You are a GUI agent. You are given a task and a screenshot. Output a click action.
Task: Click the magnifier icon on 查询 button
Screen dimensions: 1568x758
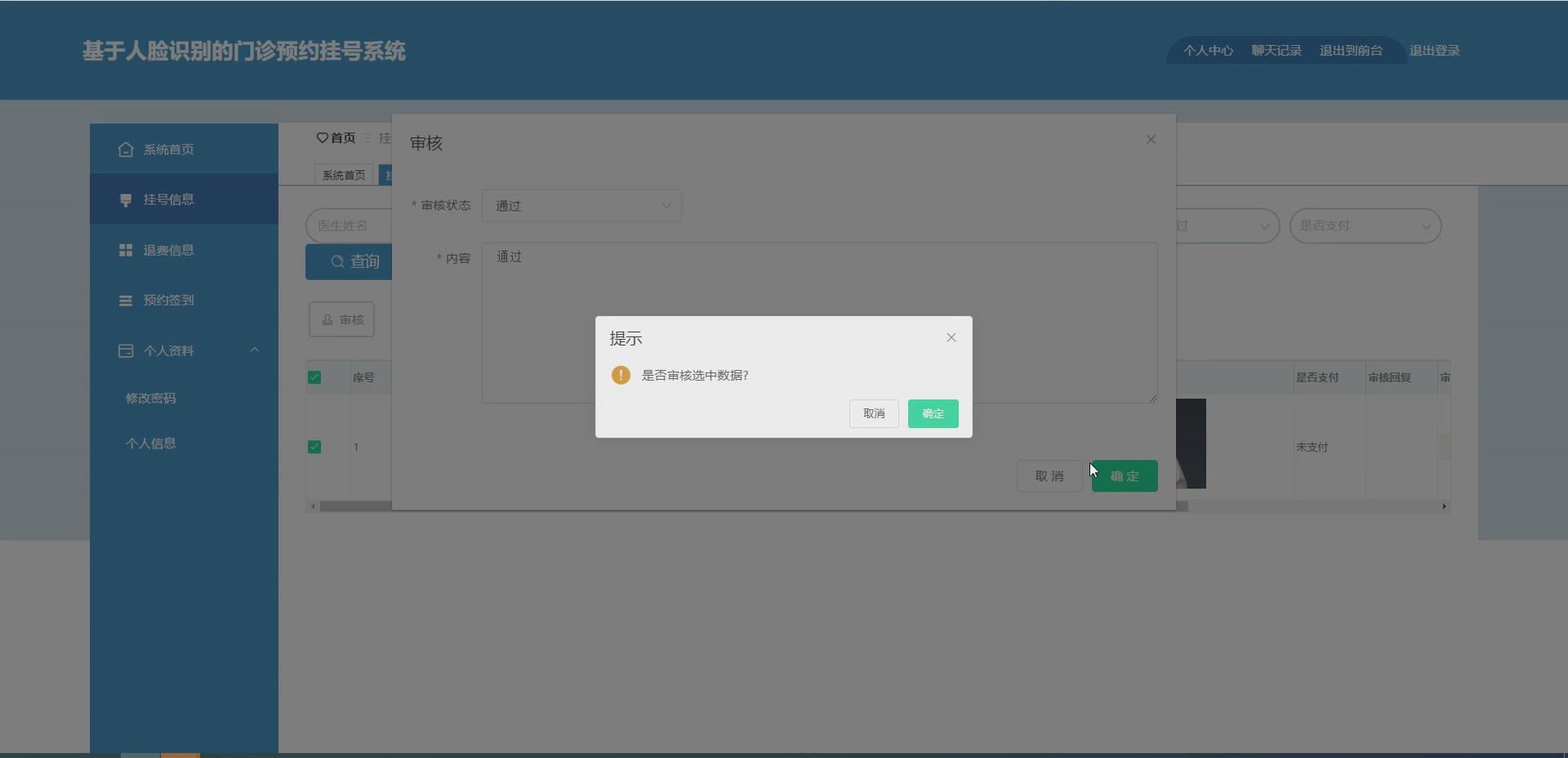336,261
